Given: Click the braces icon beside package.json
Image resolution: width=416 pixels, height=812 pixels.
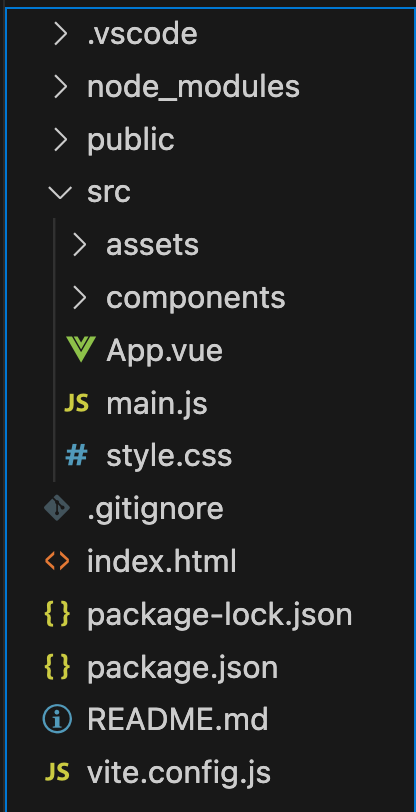Looking at the screenshot, I should tap(57, 667).
